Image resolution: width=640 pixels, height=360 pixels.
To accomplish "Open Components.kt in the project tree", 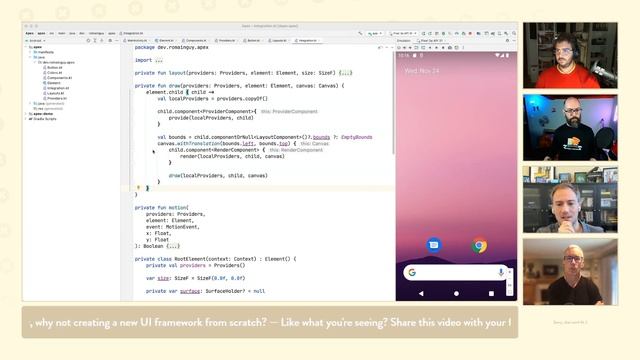I will (x=58, y=78).
